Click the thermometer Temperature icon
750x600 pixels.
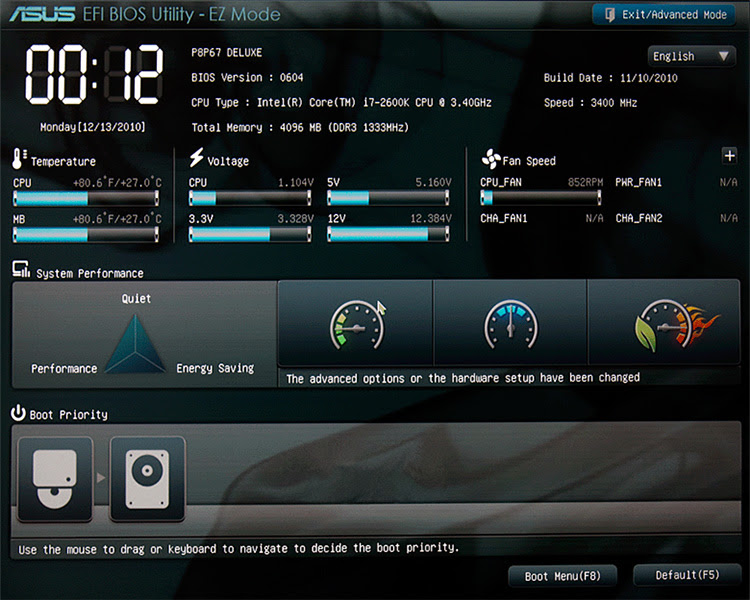click(x=19, y=159)
